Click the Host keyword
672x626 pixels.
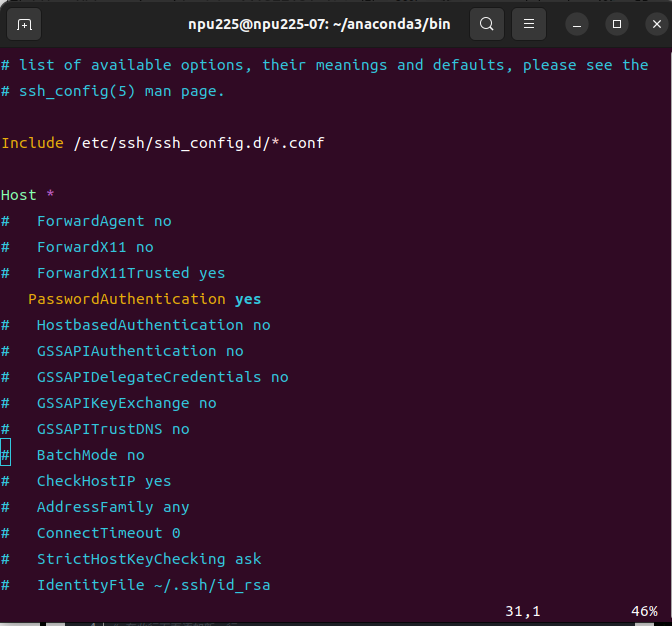[19, 195]
